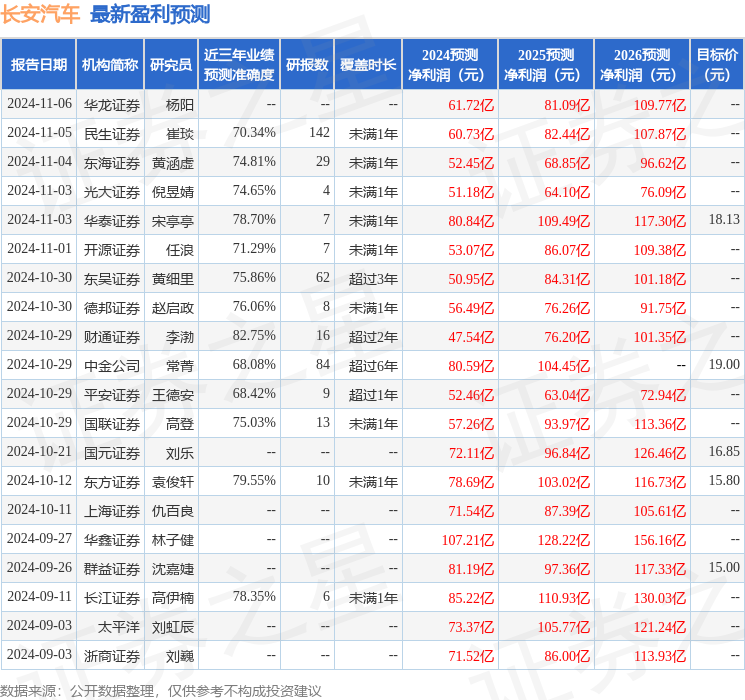
Task: Click the 研究员 column header
Action: 171,65
